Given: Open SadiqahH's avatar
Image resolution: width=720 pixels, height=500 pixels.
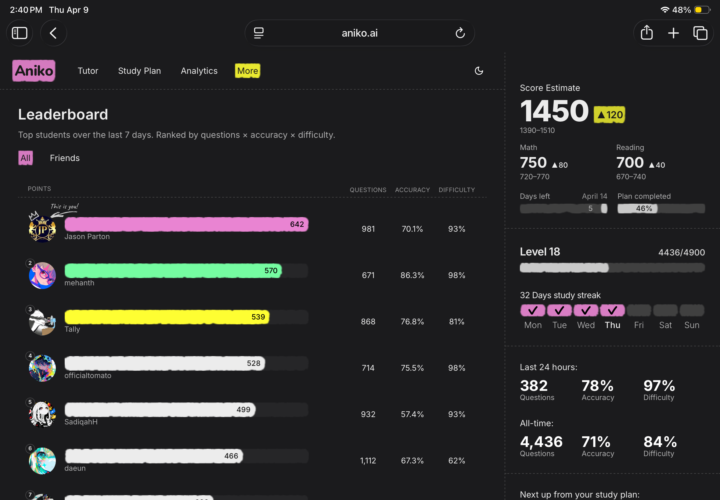Looking at the screenshot, I should tap(42, 415).
